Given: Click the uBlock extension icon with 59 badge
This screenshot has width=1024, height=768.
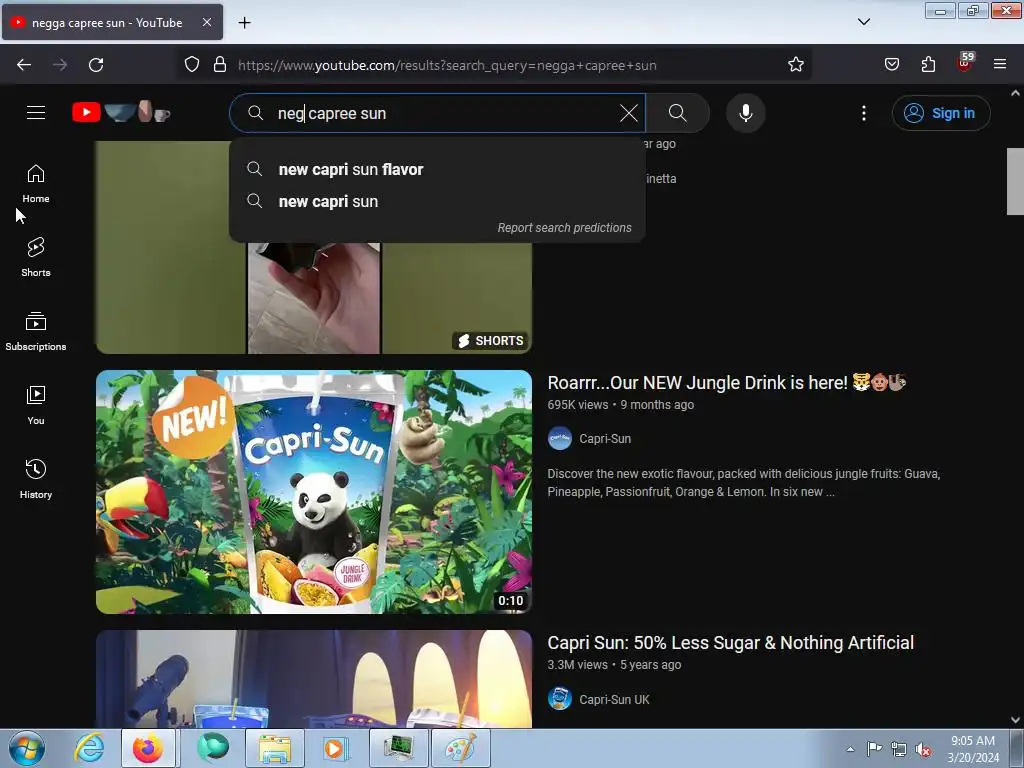Looking at the screenshot, I should tap(965, 63).
